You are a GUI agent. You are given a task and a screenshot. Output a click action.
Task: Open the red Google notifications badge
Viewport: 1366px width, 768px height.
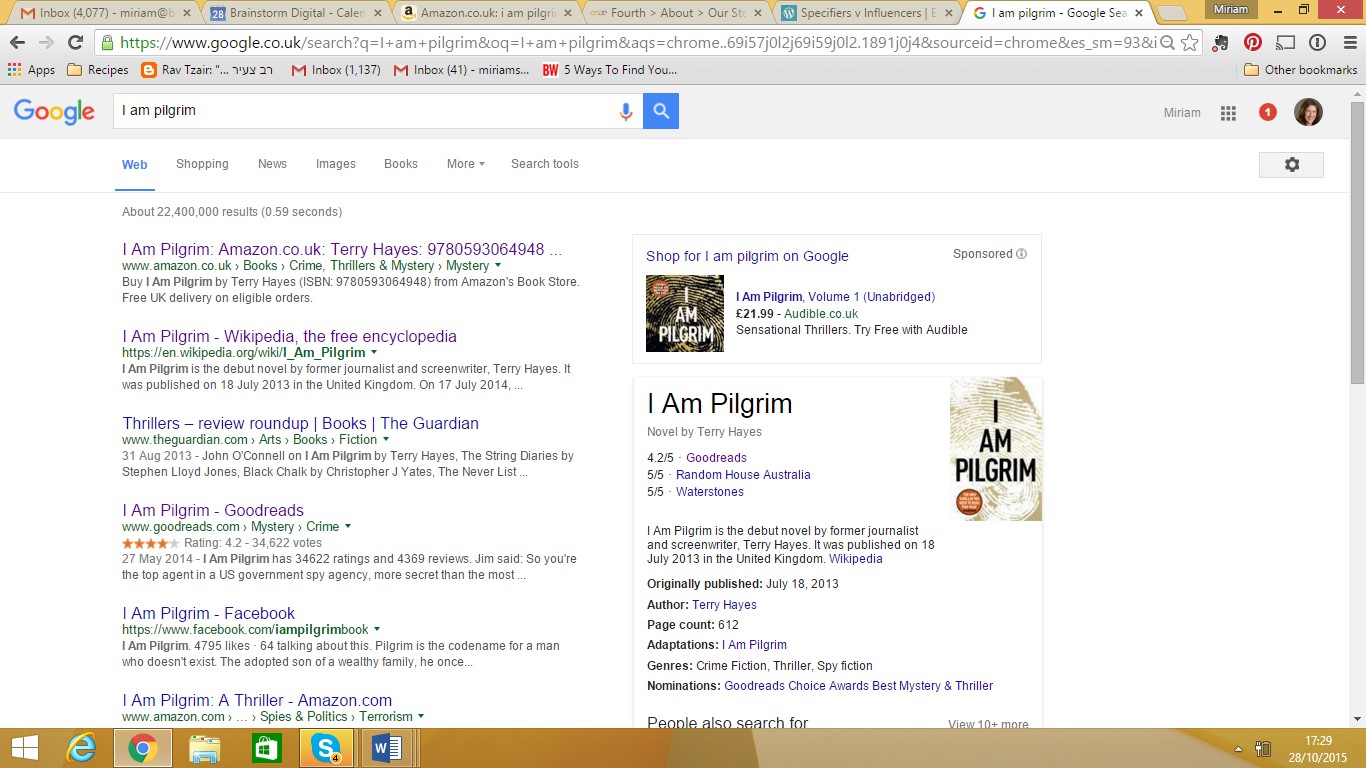click(1268, 112)
